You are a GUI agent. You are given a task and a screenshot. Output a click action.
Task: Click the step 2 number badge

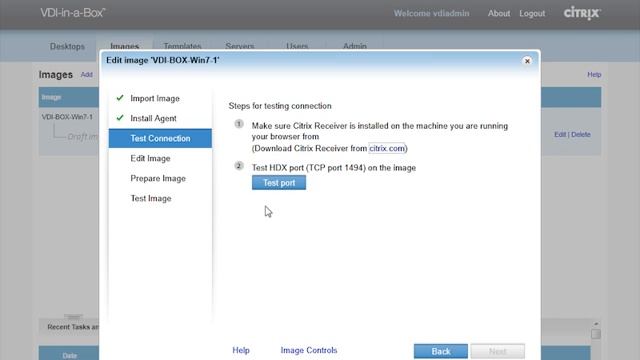pos(239,166)
